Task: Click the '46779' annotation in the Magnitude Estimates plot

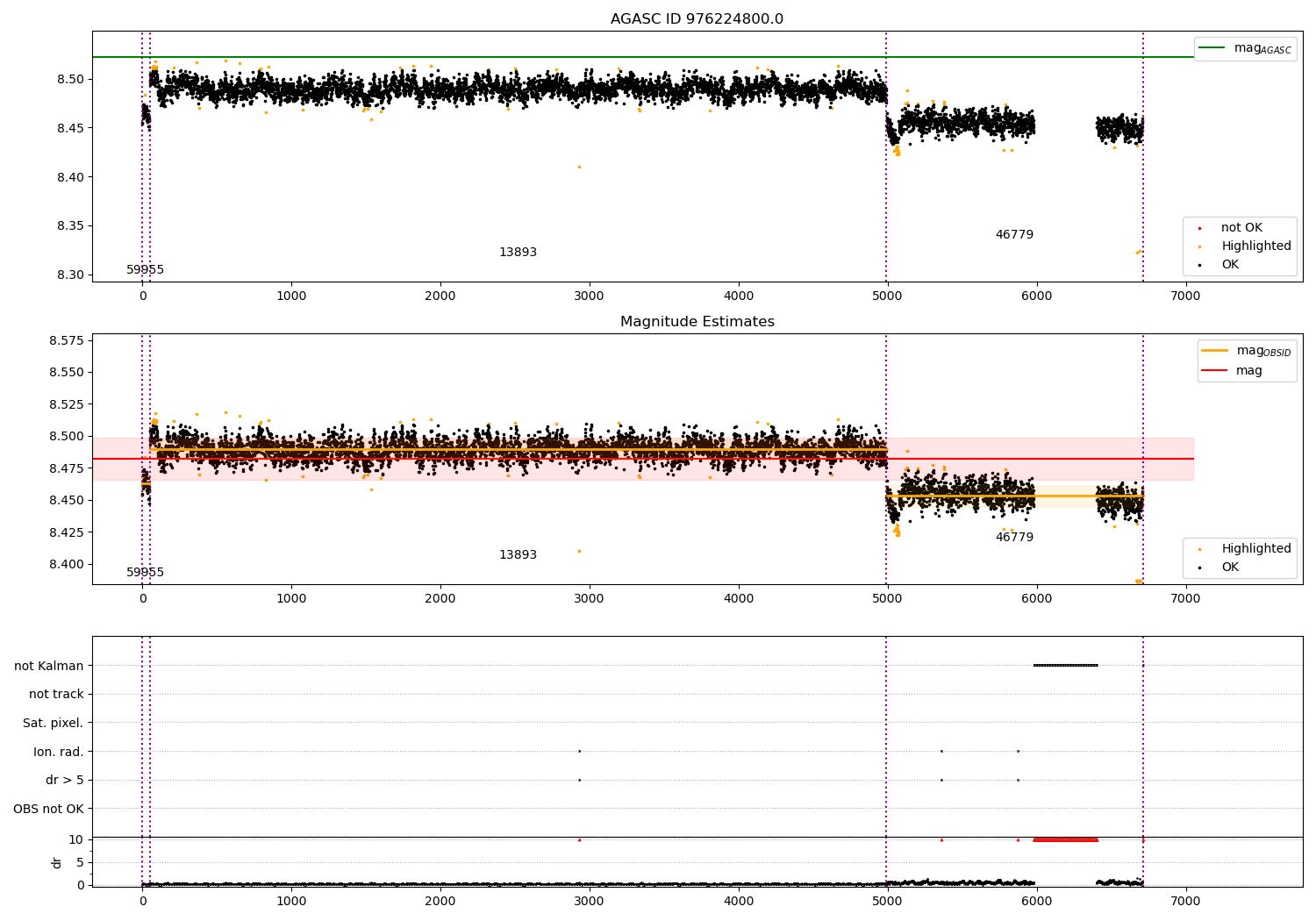Action: point(1014,538)
